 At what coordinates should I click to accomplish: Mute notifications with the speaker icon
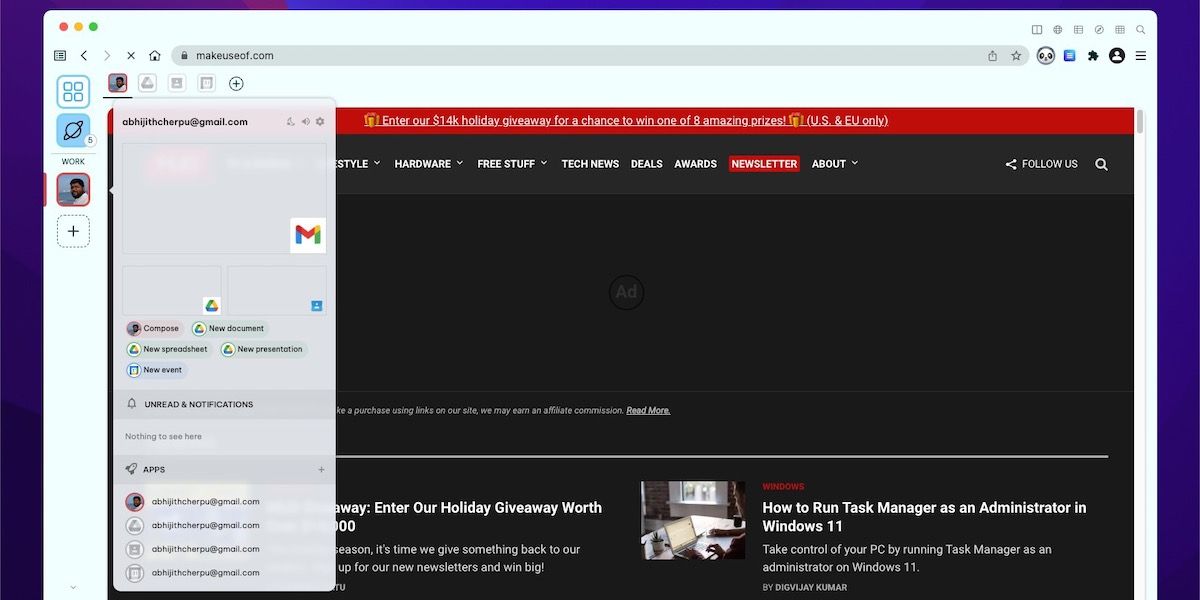click(306, 122)
